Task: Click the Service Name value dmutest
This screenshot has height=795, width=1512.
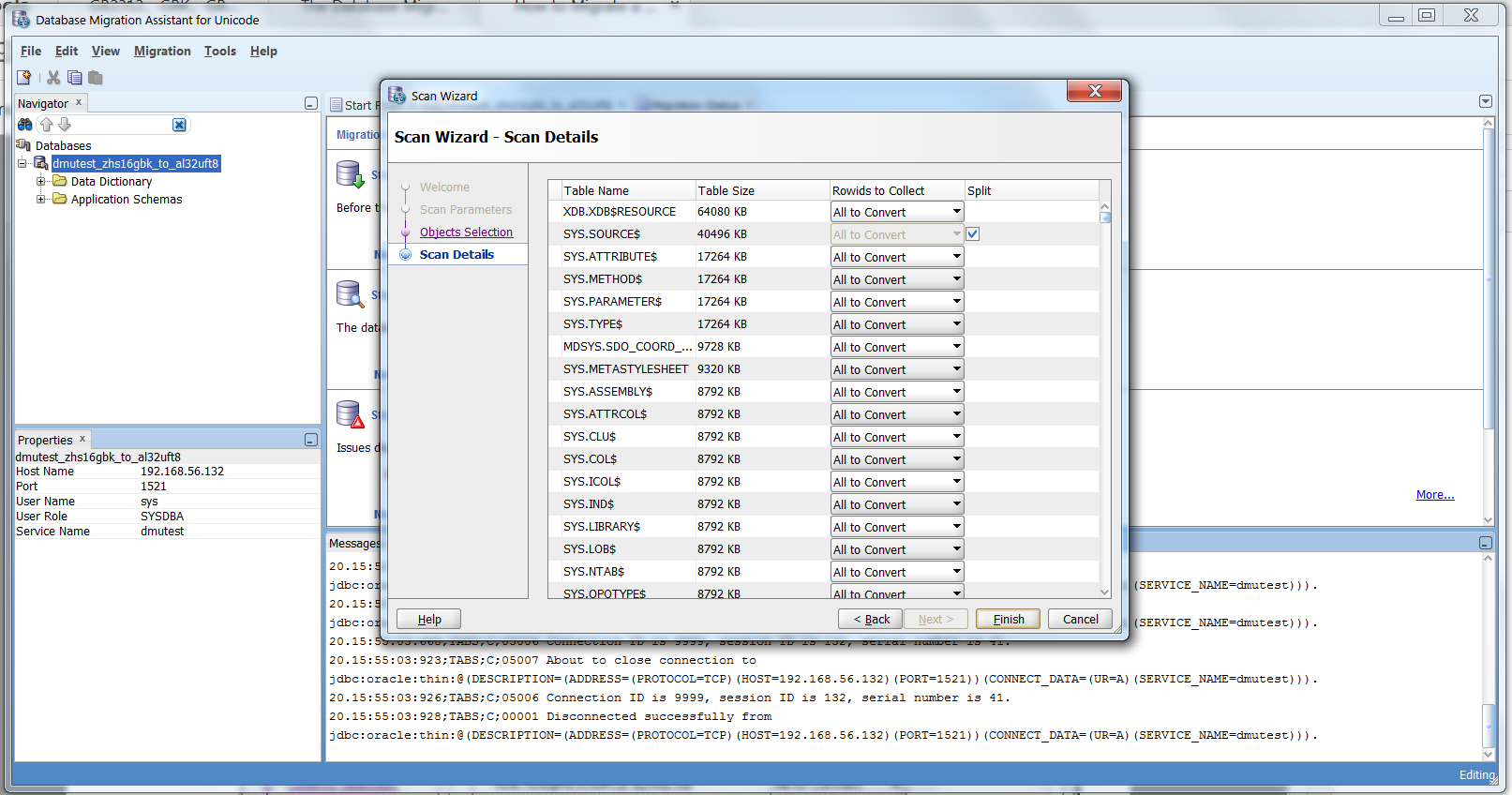Action: [162, 531]
